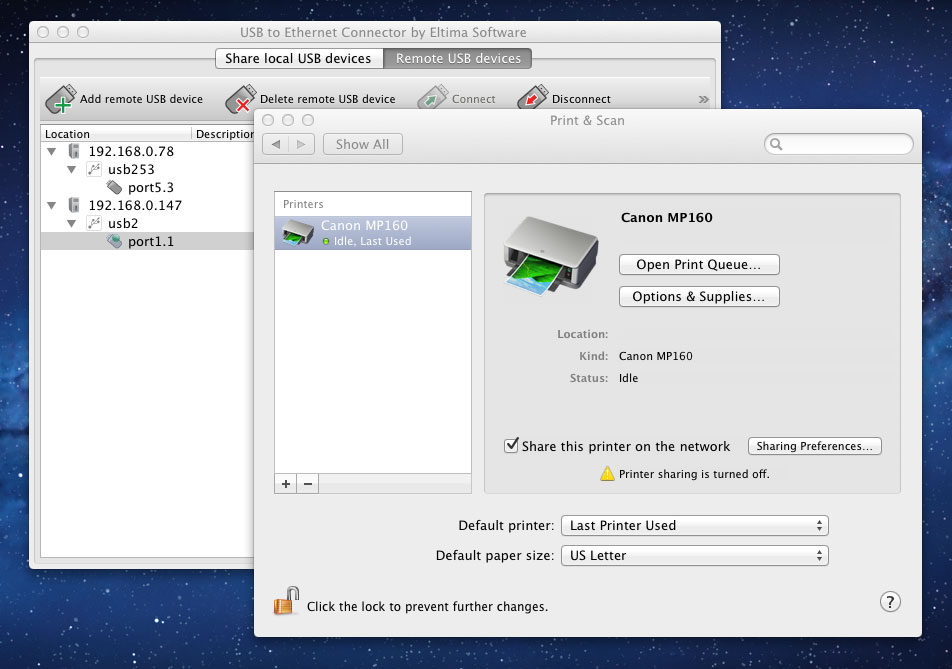The width and height of the screenshot is (952, 669).
Task: Zoom the USB to Ethernet Connector window
Action: (x=83, y=32)
